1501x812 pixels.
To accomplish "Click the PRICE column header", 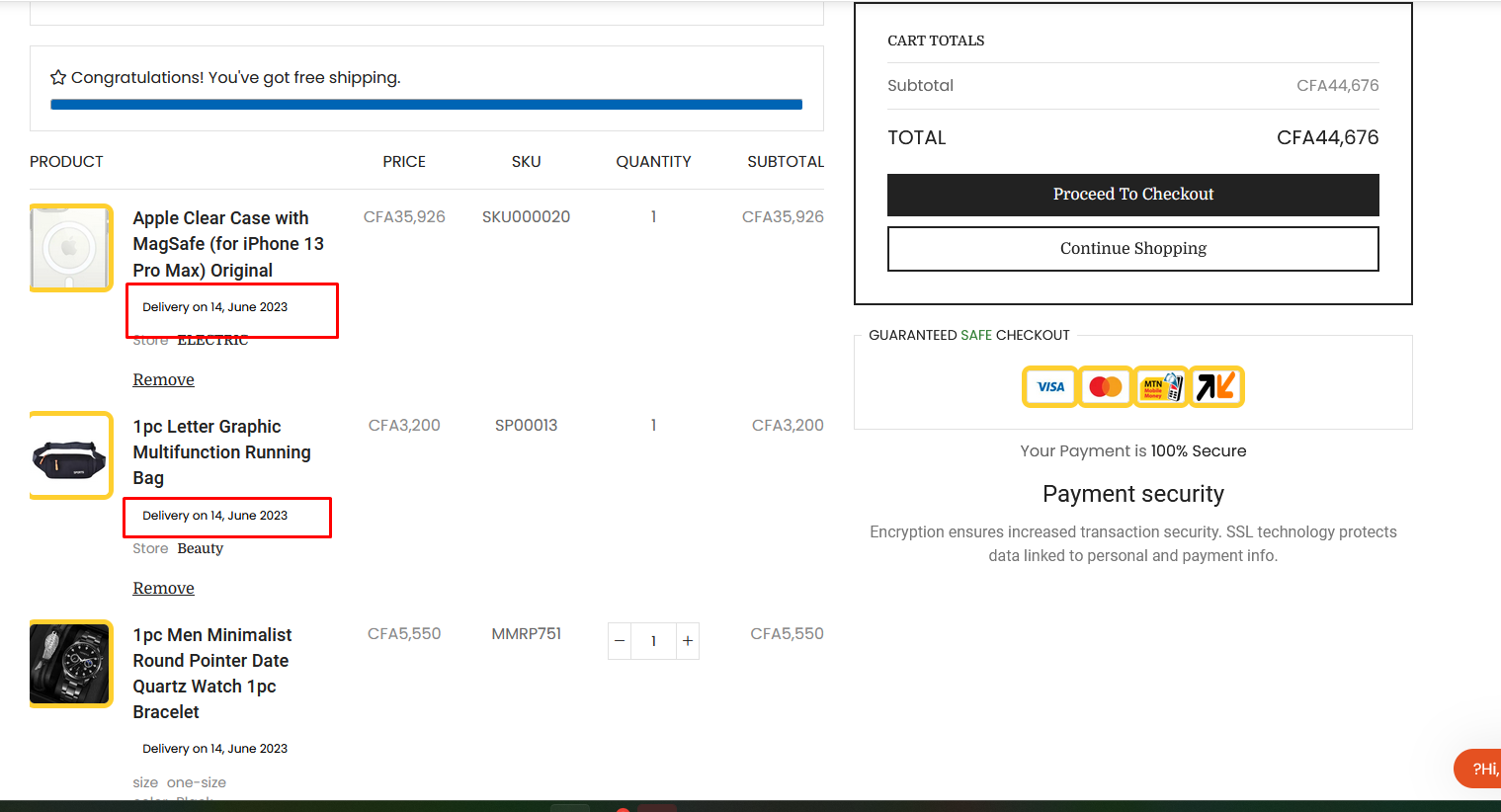I will (x=404, y=161).
